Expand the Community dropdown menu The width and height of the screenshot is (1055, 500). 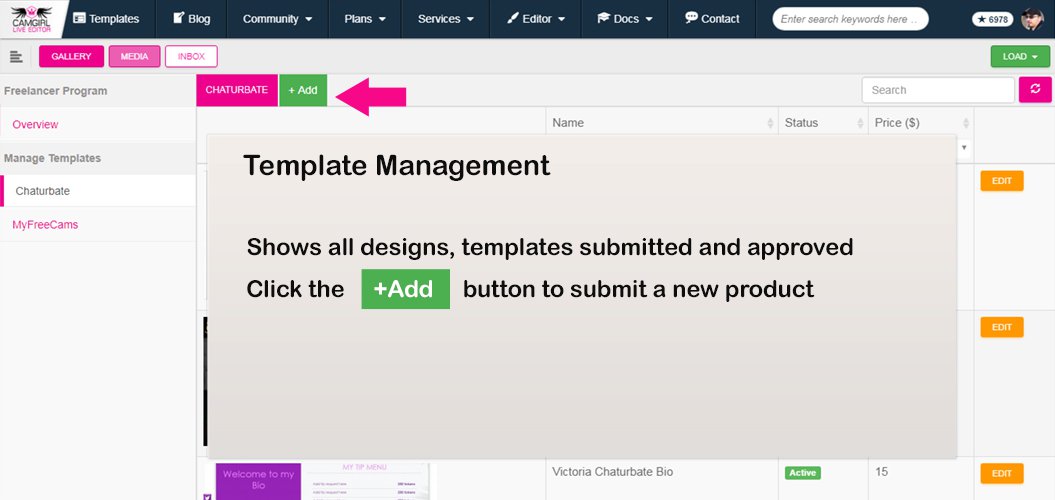(277, 19)
